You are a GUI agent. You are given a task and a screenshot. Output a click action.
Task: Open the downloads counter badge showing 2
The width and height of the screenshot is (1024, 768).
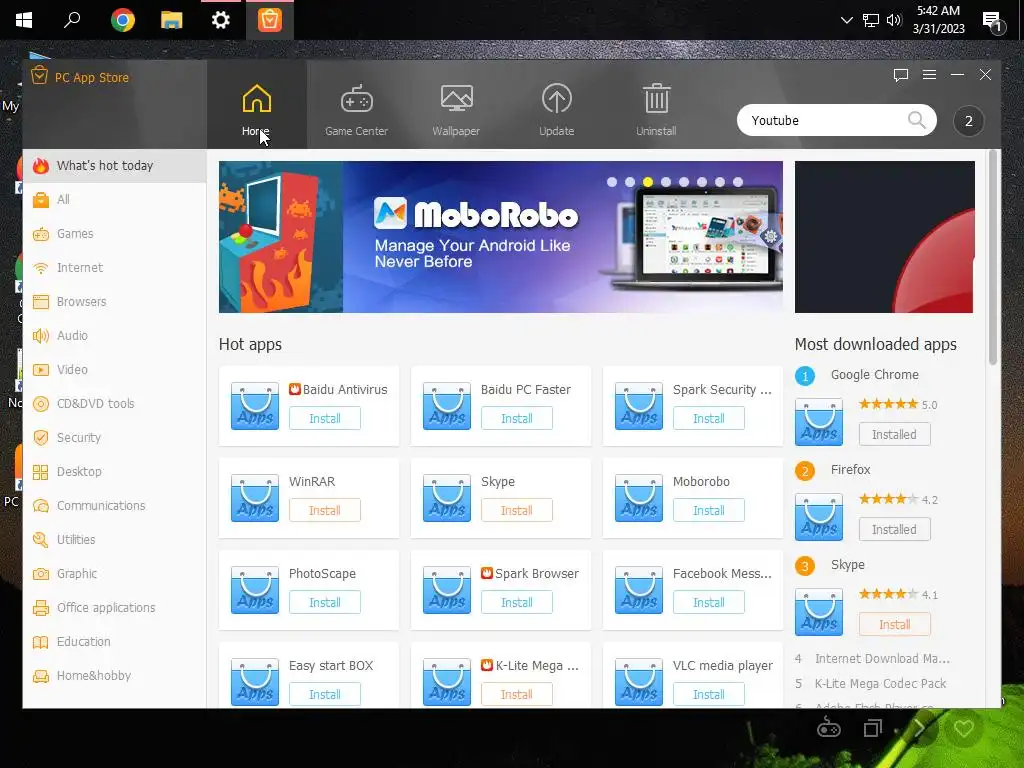coord(968,121)
